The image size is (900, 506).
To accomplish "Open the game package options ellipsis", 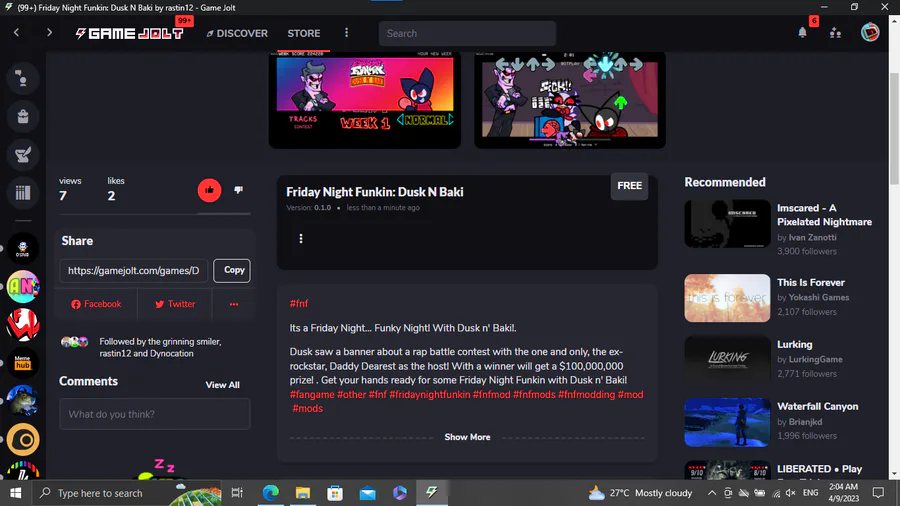I will [301, 239].
